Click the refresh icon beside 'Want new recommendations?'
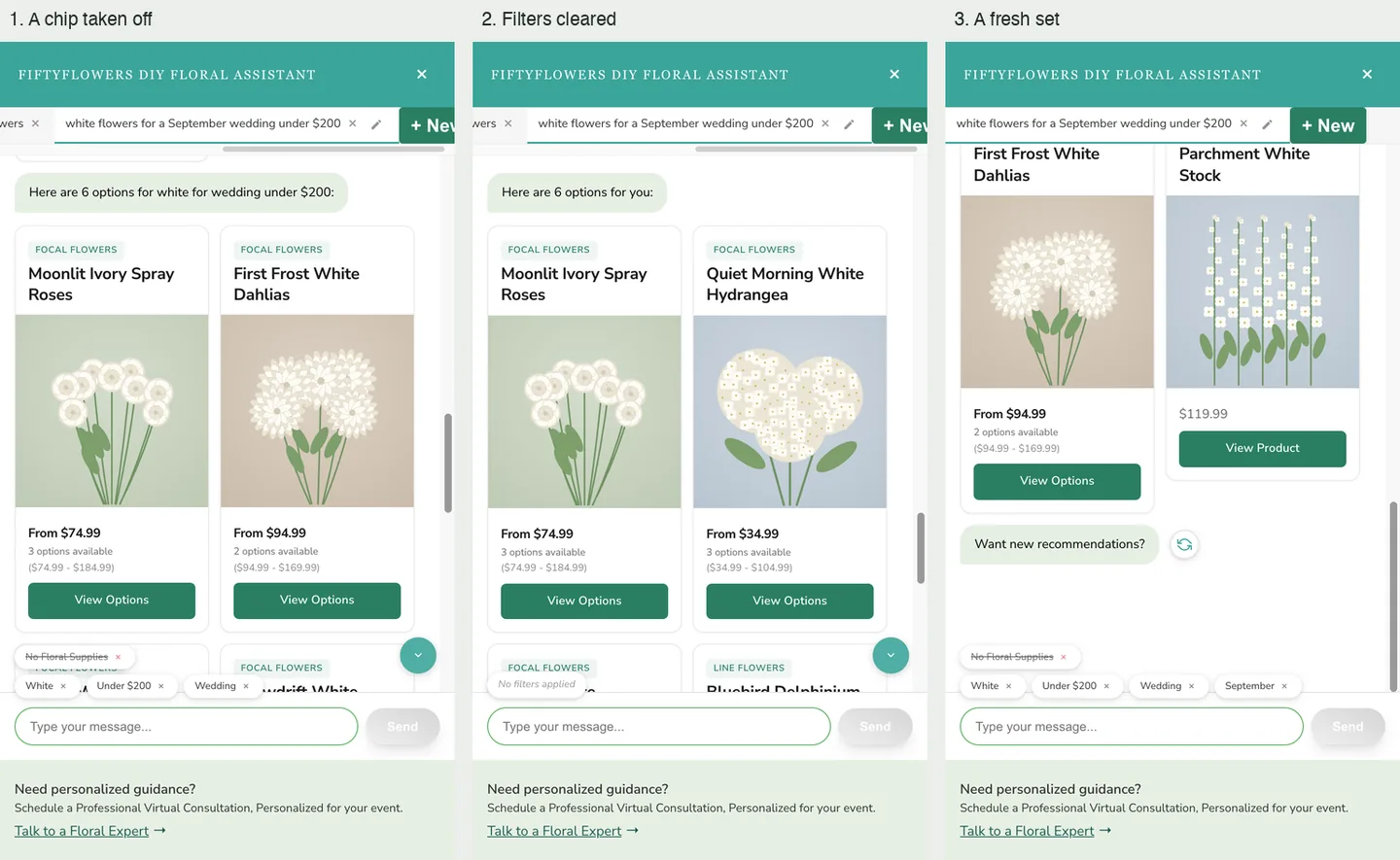This screenshot has height=860, width=1400. point(1184,544)
